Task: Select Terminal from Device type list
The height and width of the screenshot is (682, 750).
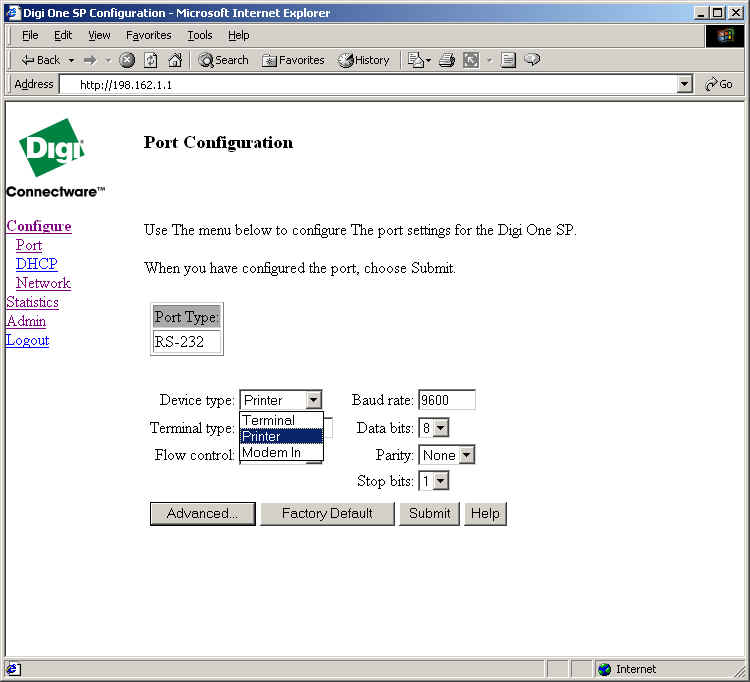Action: click(x=268, y=420)
